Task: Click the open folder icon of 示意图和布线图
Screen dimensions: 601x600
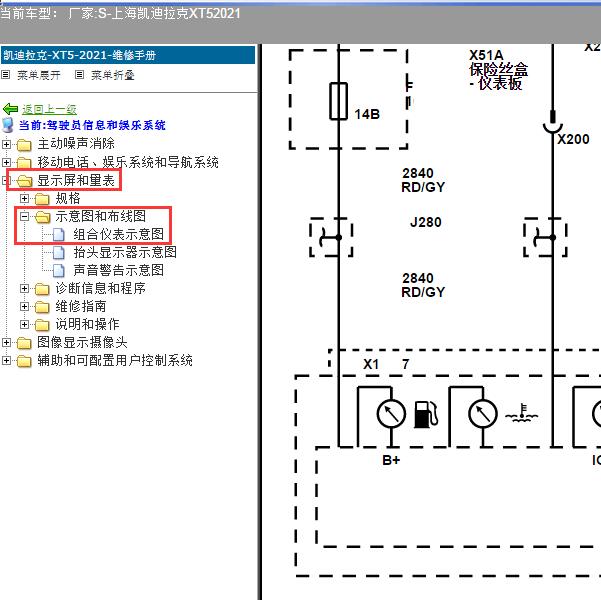Action: click(x=43, y=217)
